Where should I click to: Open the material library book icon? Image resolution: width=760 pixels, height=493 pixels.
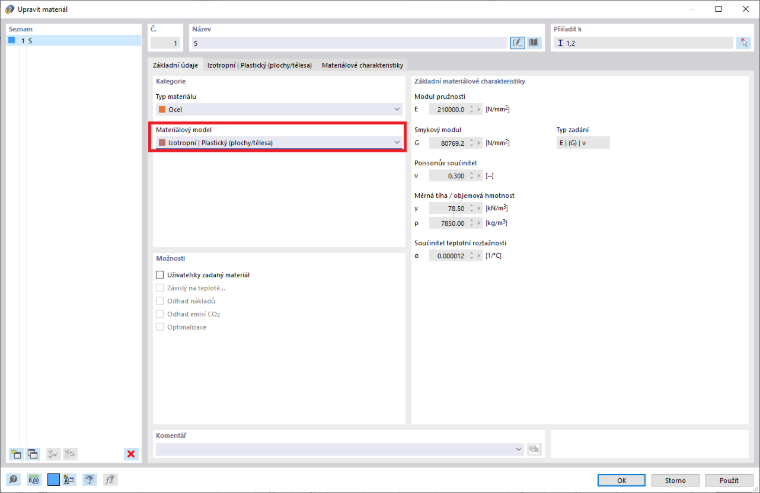534,43
